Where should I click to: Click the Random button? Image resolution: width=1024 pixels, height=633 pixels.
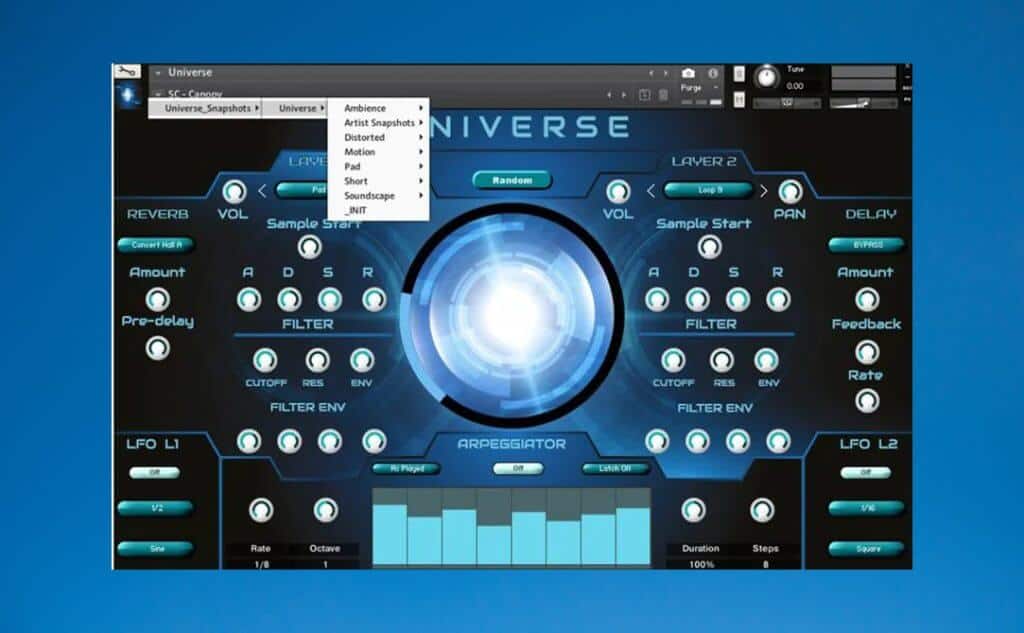tap(512, 180)
